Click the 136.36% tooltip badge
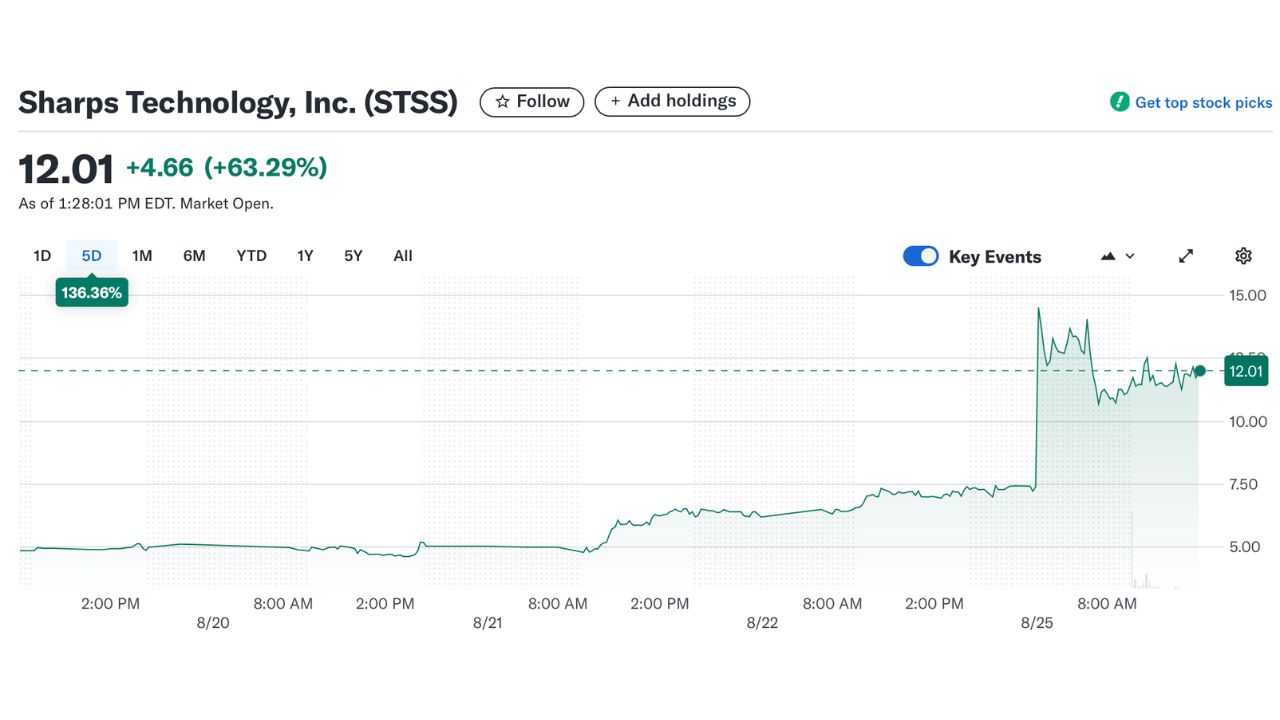This screenshot has height=720, width=1280. coord(92,293)
